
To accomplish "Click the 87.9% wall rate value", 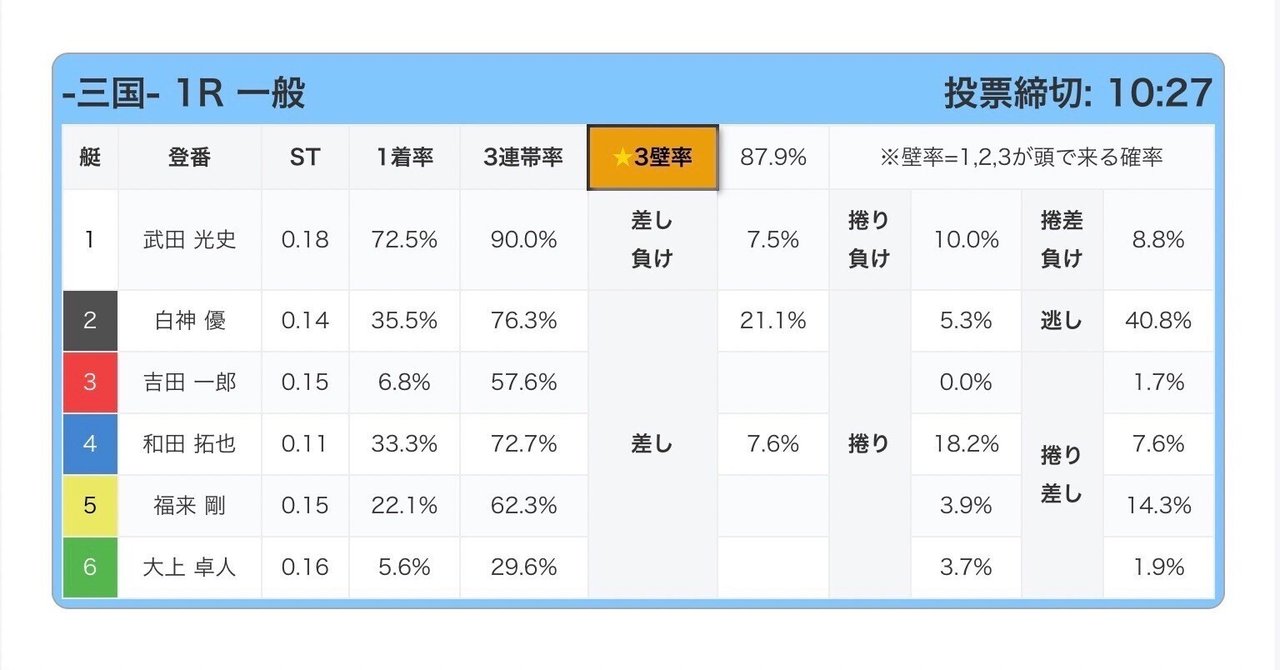I will (x=773, y=158).
